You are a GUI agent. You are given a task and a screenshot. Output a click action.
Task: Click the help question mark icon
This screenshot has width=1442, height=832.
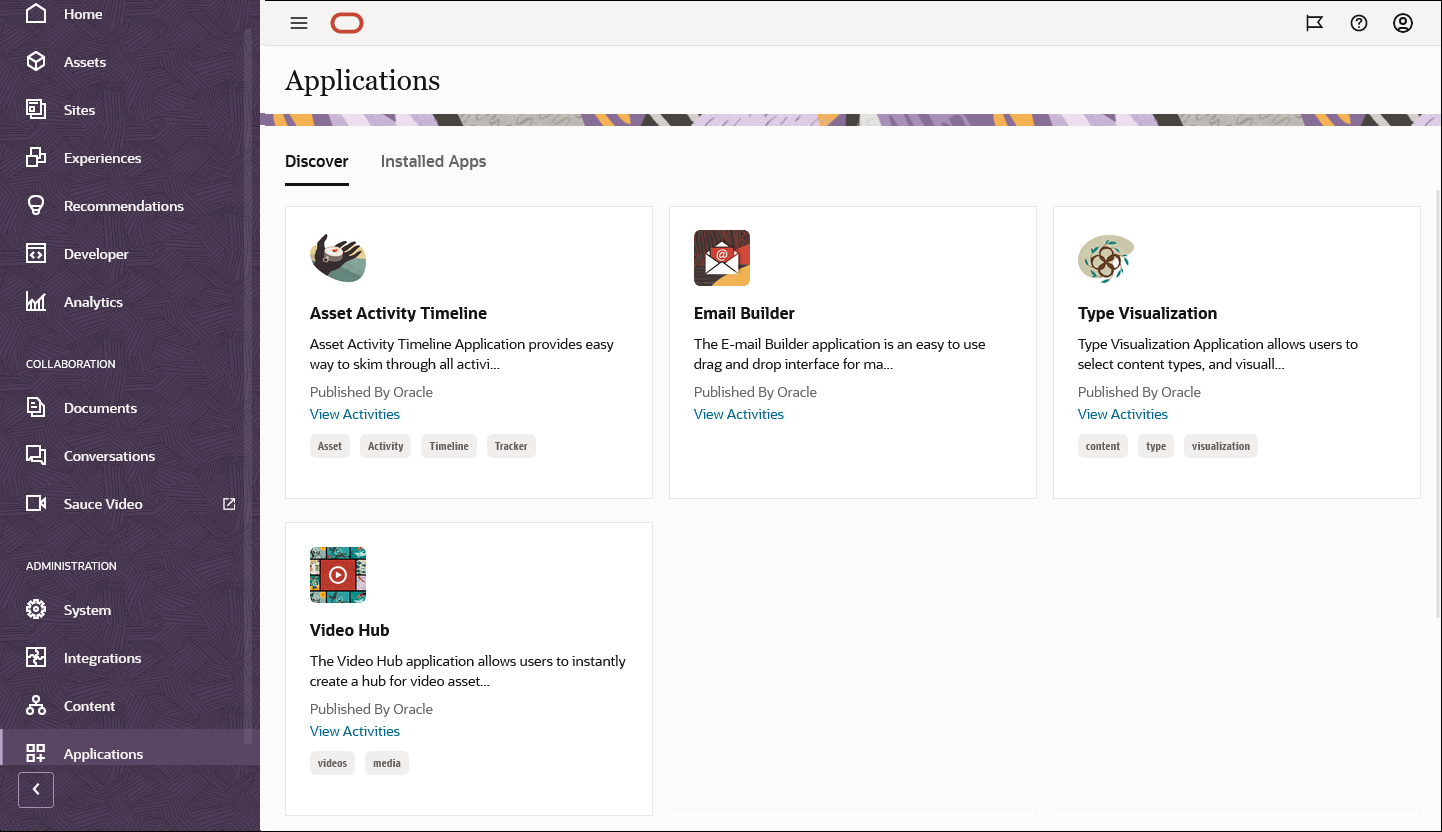(x=1358, y=23)
